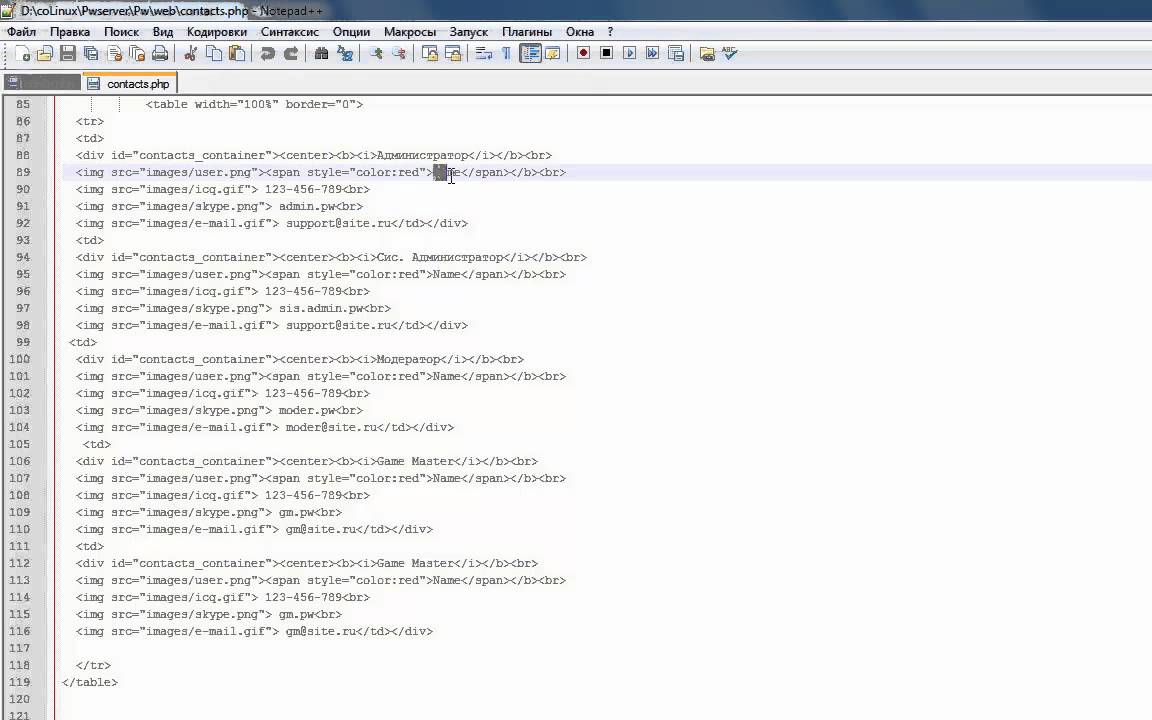The height and width of the screenshot is (720, 1152).
Task: Switch to the contacts.php tab
Action: [130, 83]
